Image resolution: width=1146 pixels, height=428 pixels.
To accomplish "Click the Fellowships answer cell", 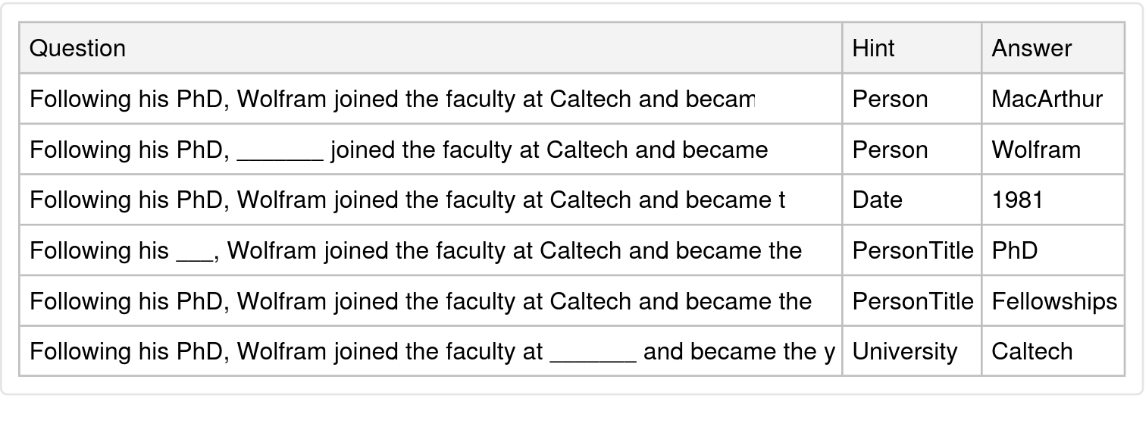I will click(x=1054, y=302).
